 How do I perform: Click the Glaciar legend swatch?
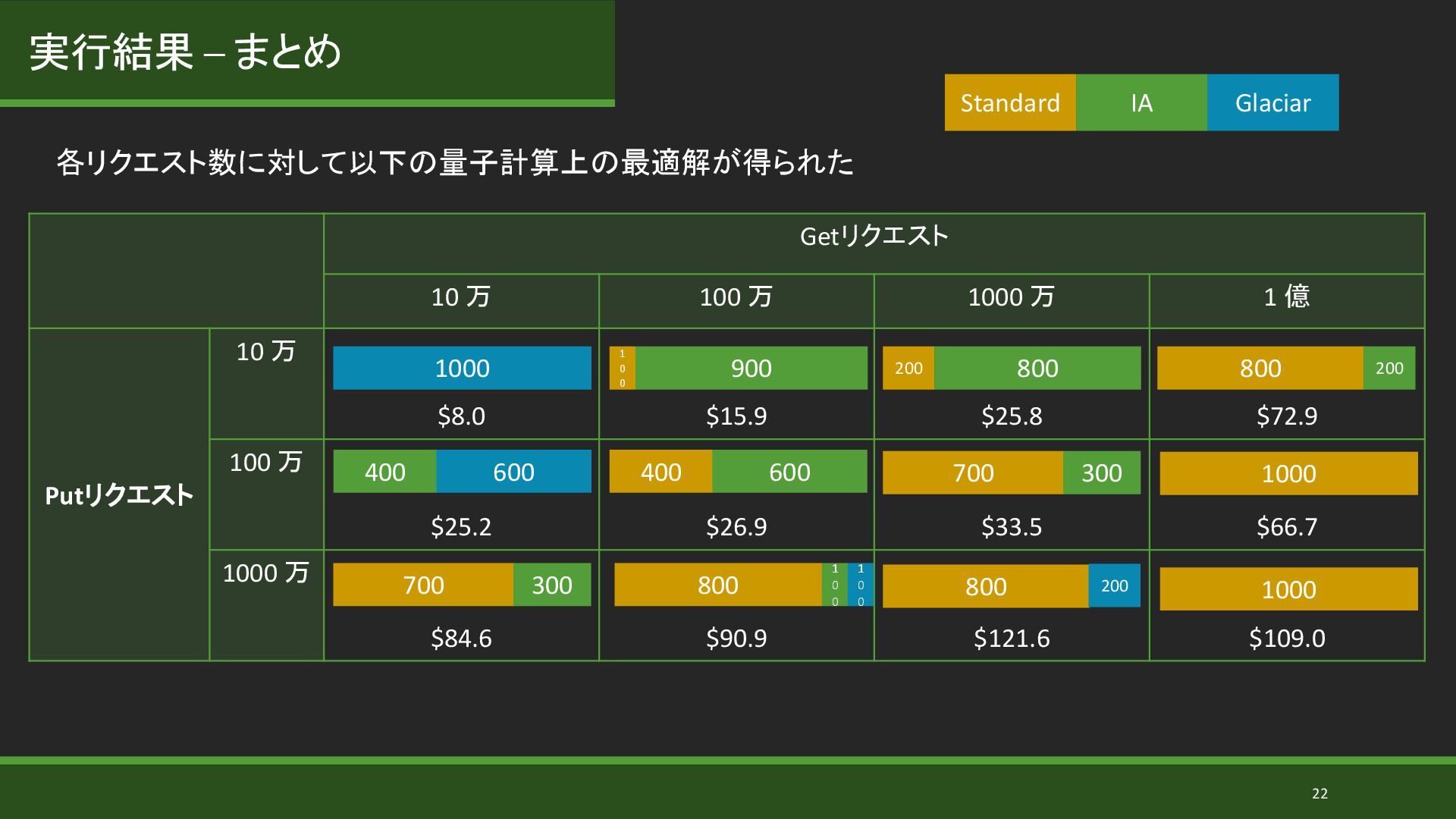tap(1272, 102)
